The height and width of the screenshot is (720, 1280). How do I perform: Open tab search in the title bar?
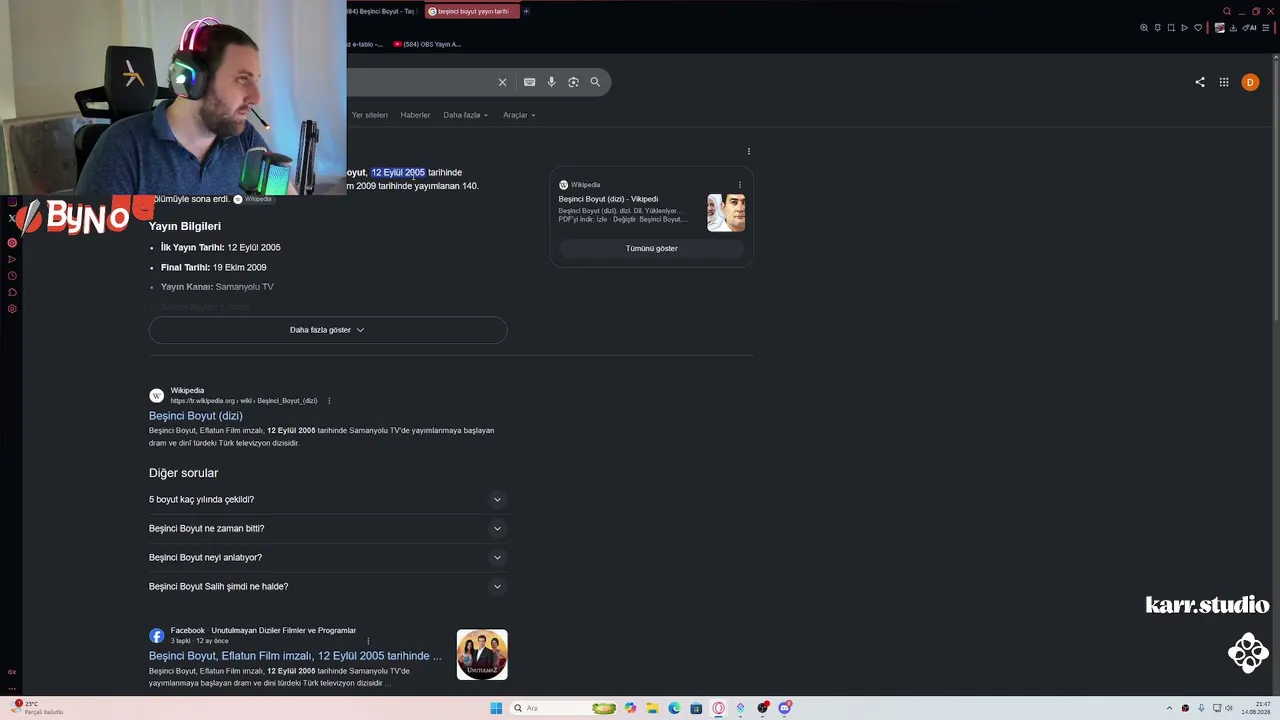[x=1227, y=11]
